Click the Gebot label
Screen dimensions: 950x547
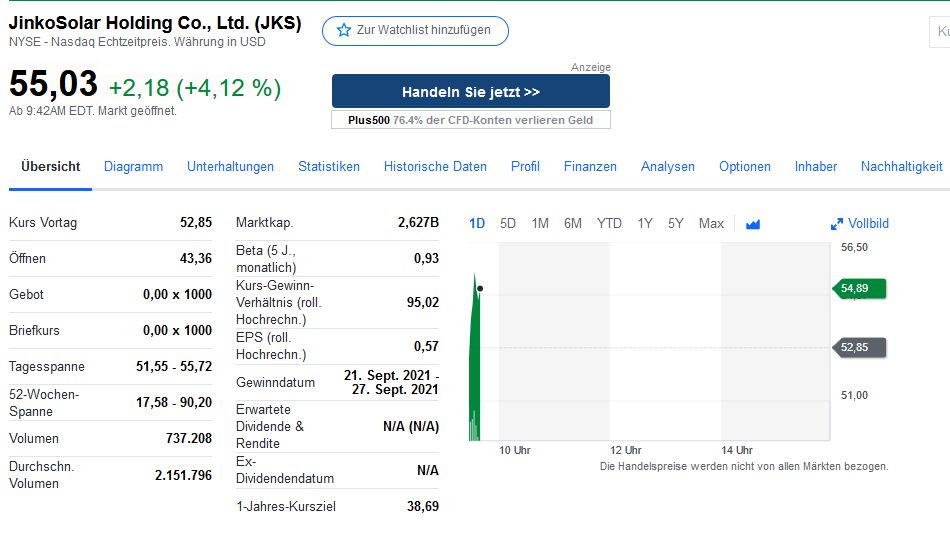click(26, 294)
